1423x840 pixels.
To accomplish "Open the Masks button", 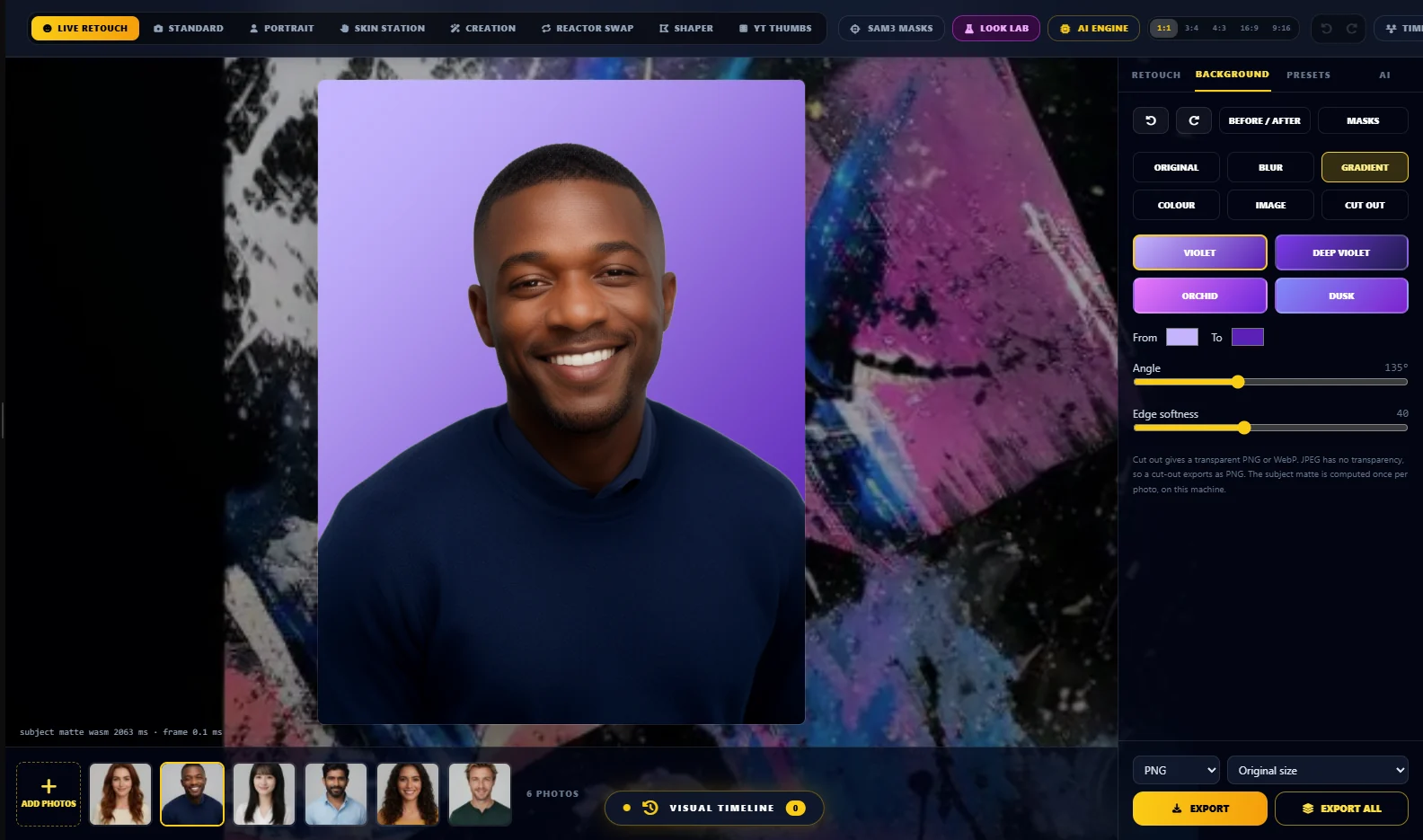I will [1363, 120].
